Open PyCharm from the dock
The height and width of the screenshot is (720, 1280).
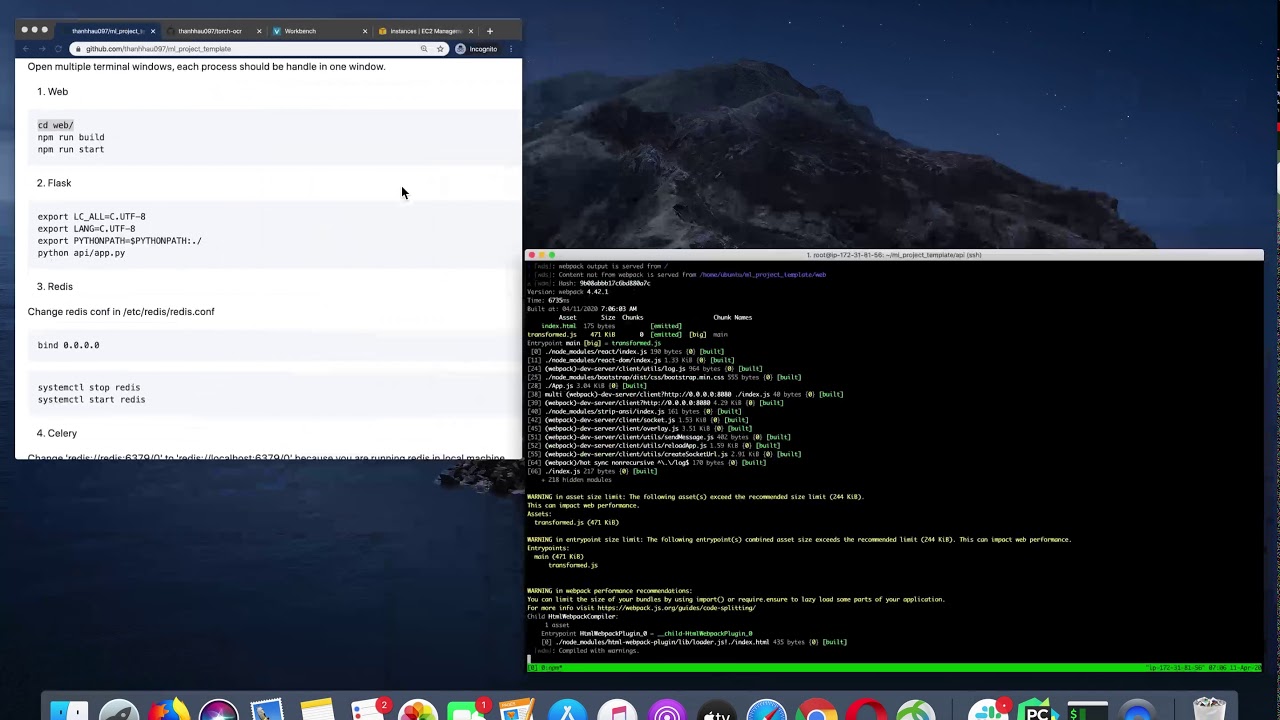(x=1038, y=711)
